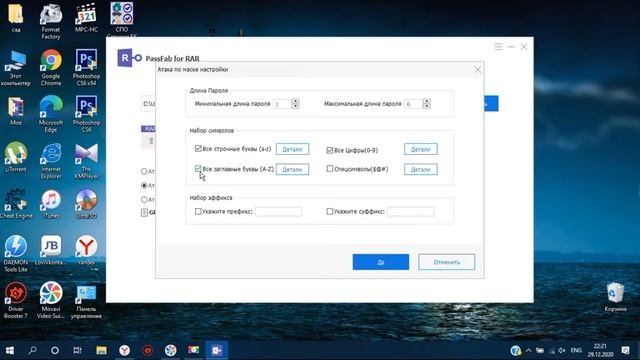The width and height of the screenshot is (640, 360).
Task: Open MPC-HC desktop shortcut
Action: click(86, 18)
